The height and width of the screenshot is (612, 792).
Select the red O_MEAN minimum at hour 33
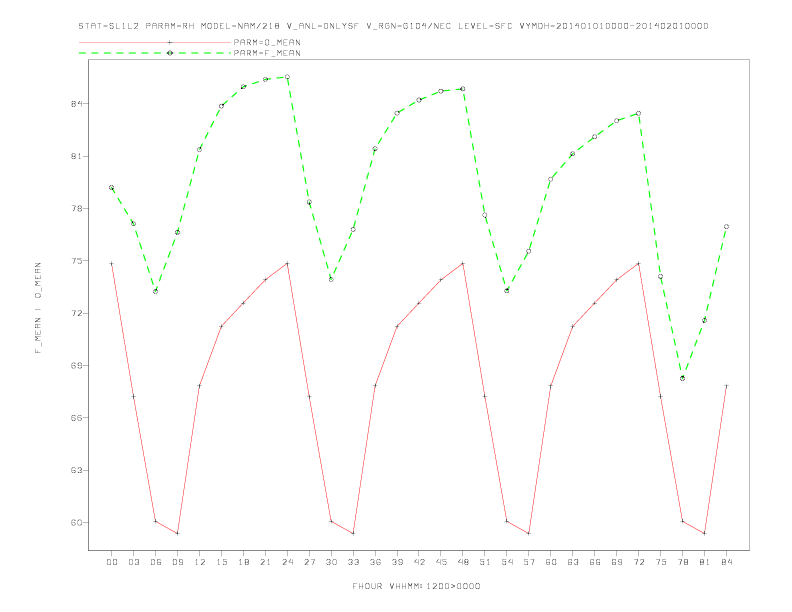[x=353, y=533]
